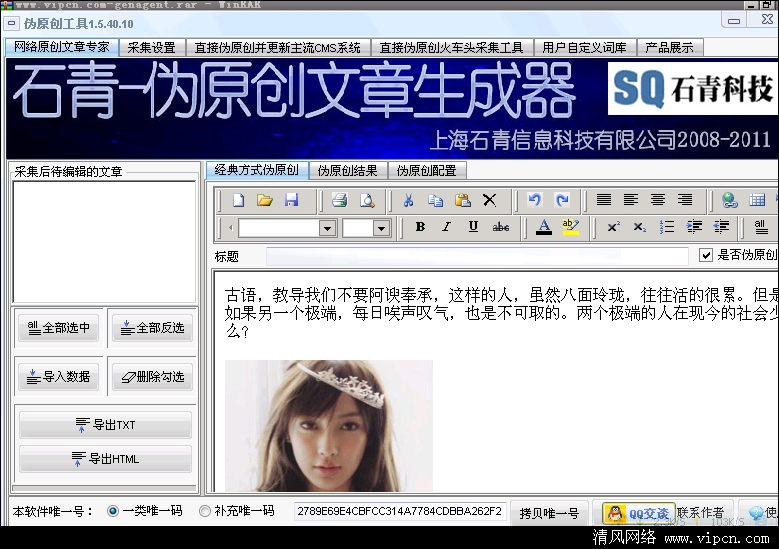The height and width of the screenshot is (549, 779).
Task: Switch to 网络原创文章专家 tab
Action: (62, 47)
